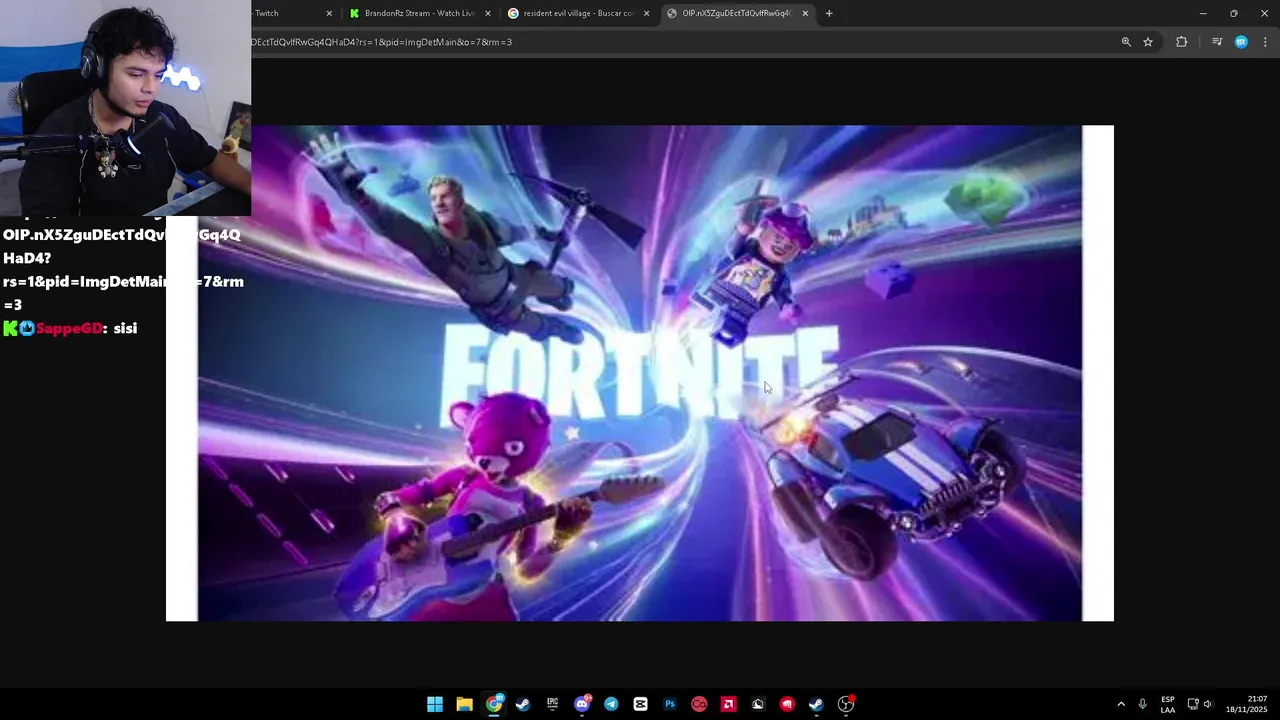Click the URL text in the address bar
The width and height of the screenshot is (1280, 720).
coord(382,42)
